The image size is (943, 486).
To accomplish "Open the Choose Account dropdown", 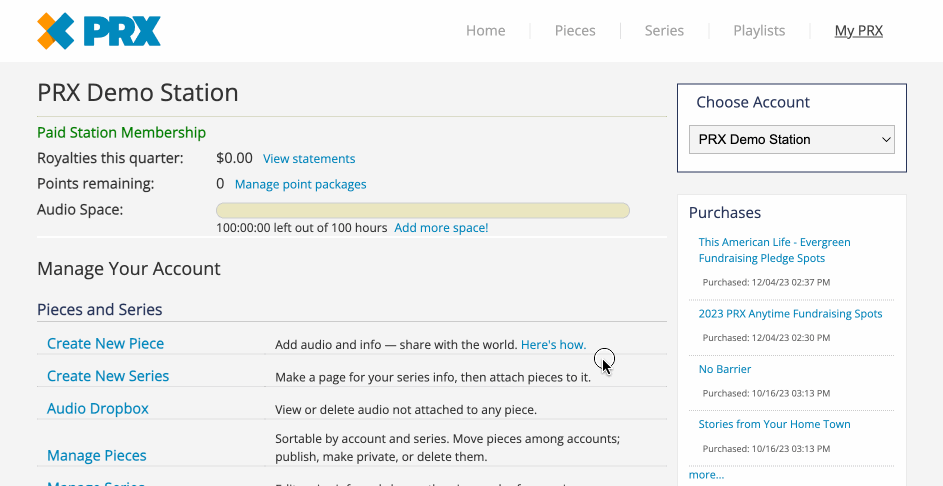I will pyautogui.click(x=791, y=140).
